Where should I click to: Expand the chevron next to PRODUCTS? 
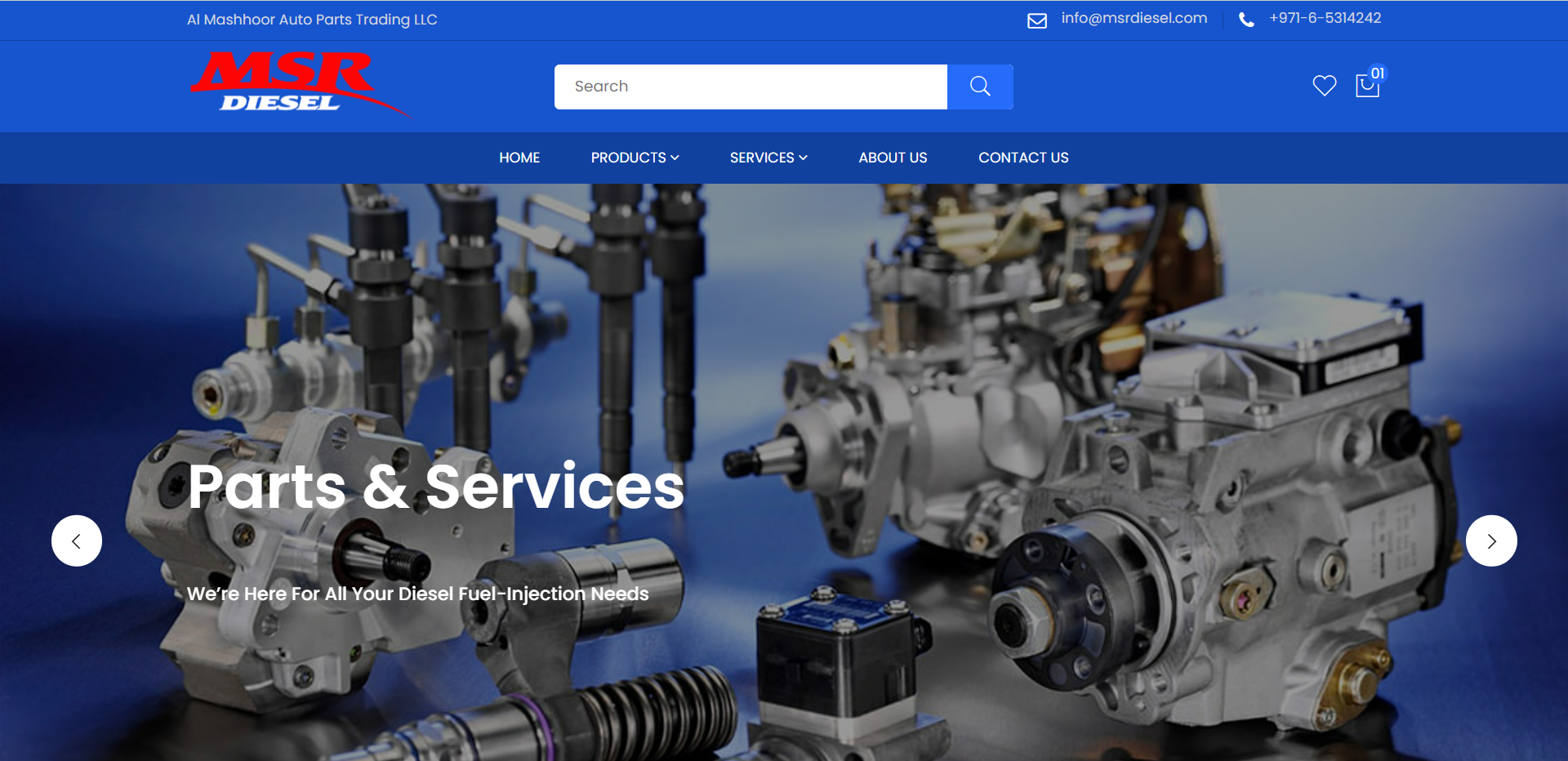(675, 158)
